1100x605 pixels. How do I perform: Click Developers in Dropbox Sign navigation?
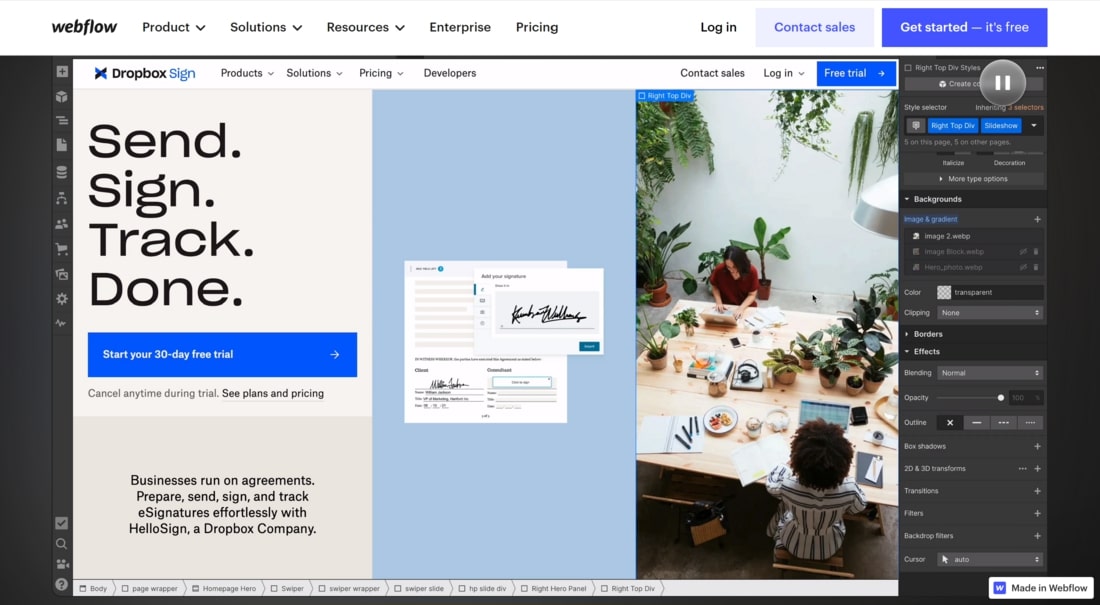[x=450, y=73]
